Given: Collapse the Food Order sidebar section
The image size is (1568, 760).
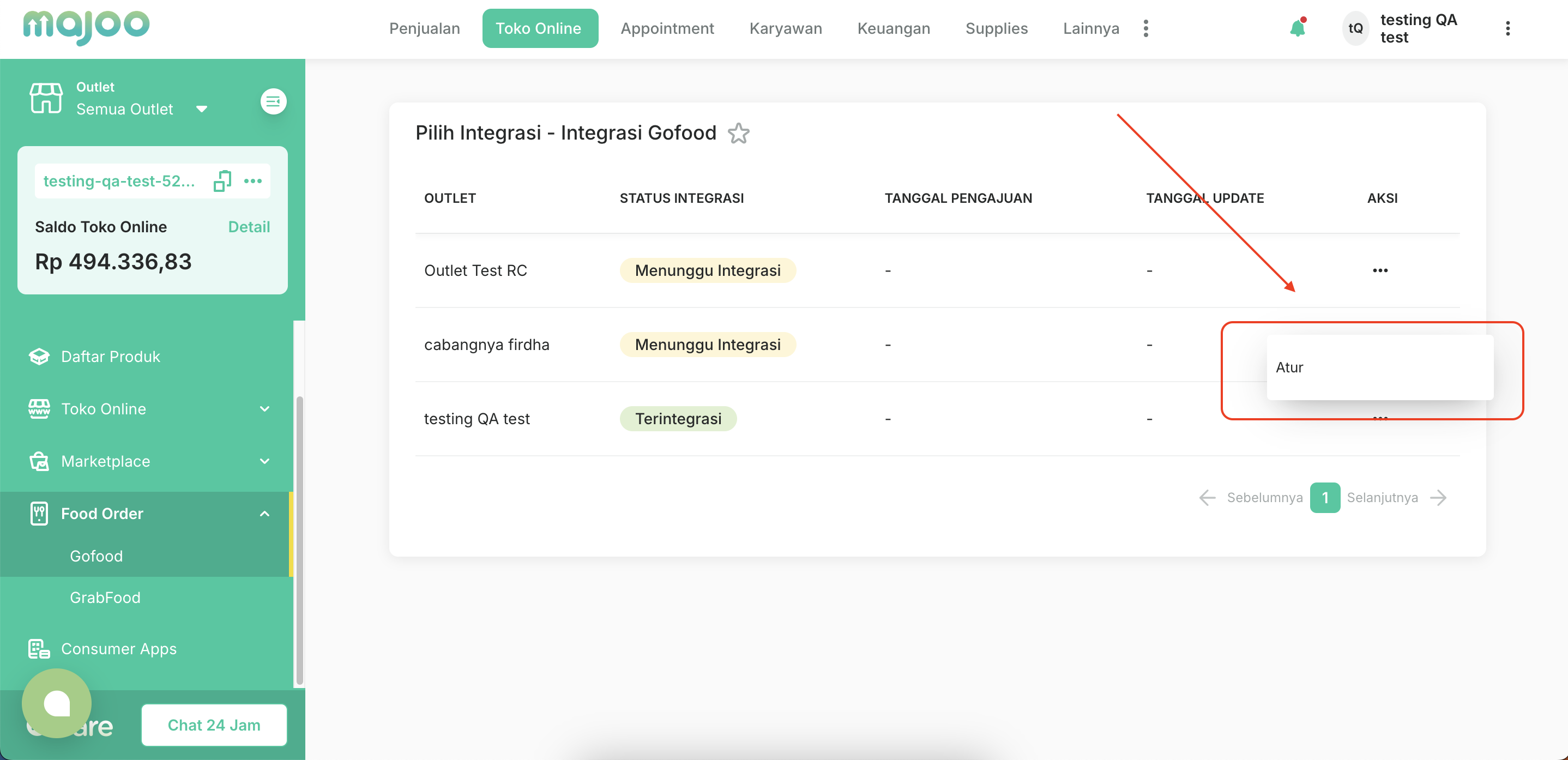Looking at the screenshot, I should point(264,514).
